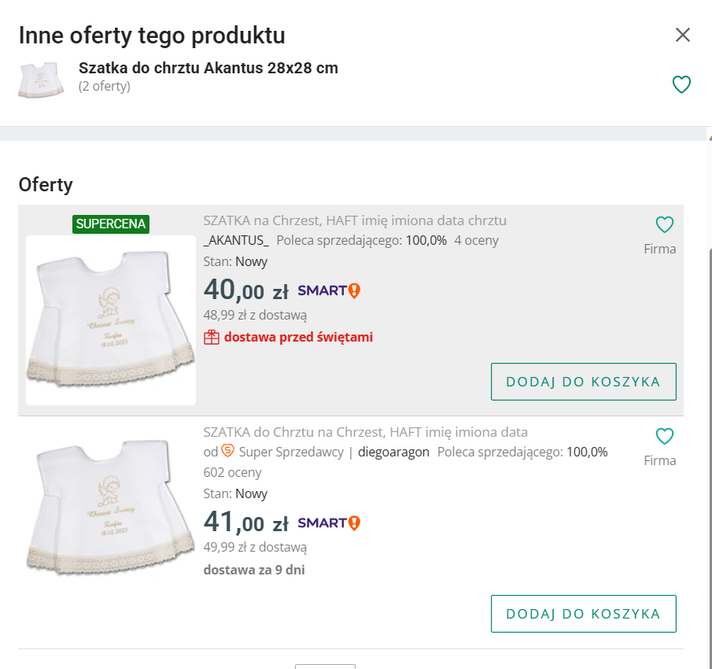
Task: Click SMART! logo on the 41,00 zł offer
Action: point(328,523)
